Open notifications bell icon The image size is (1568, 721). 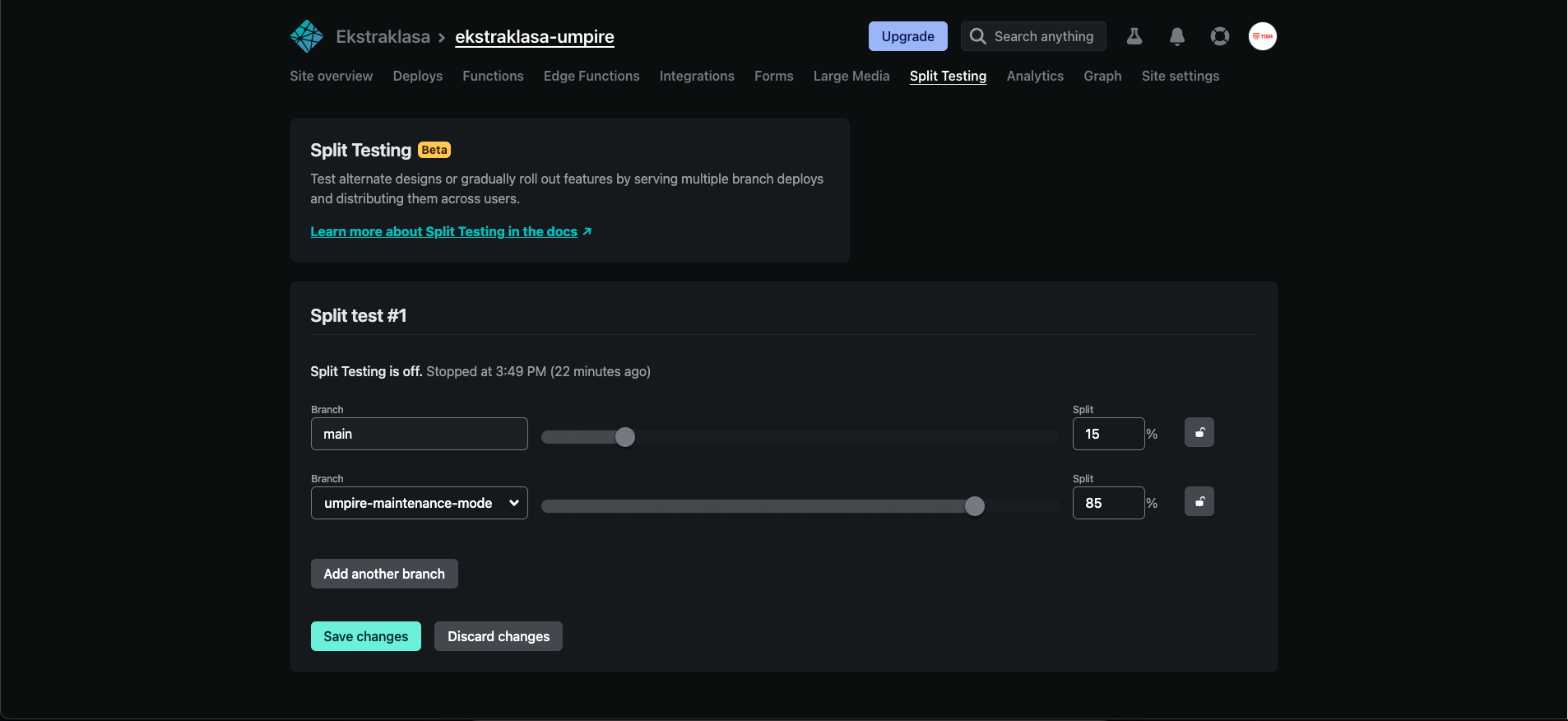point(1177,36)
